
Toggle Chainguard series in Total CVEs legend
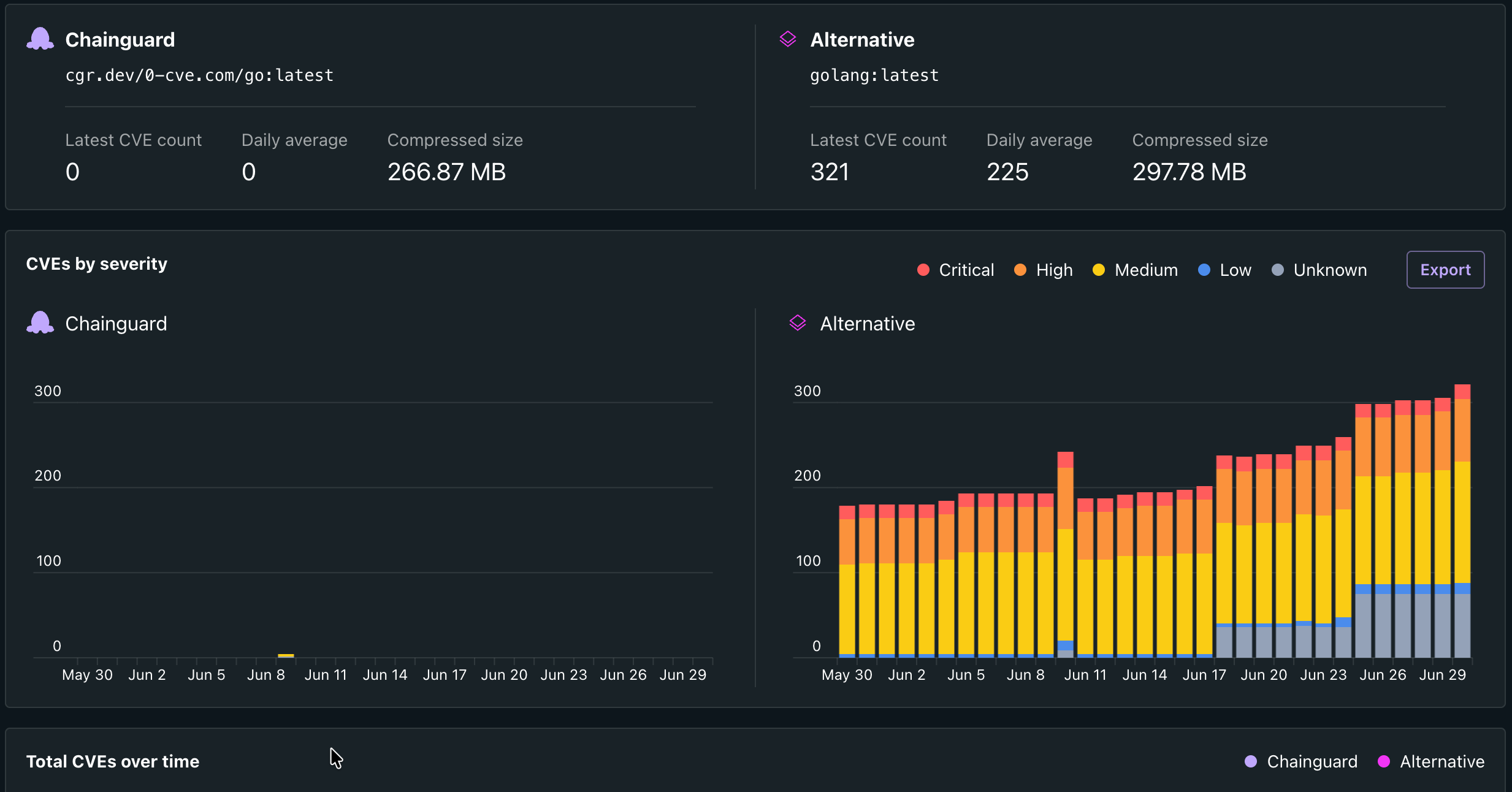[1301, 761]
